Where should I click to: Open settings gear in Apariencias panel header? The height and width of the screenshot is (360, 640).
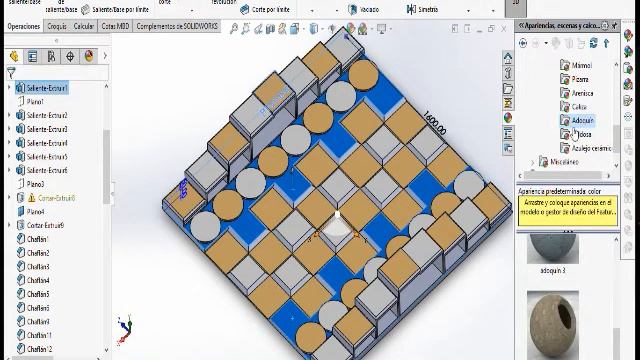[605, 26]
